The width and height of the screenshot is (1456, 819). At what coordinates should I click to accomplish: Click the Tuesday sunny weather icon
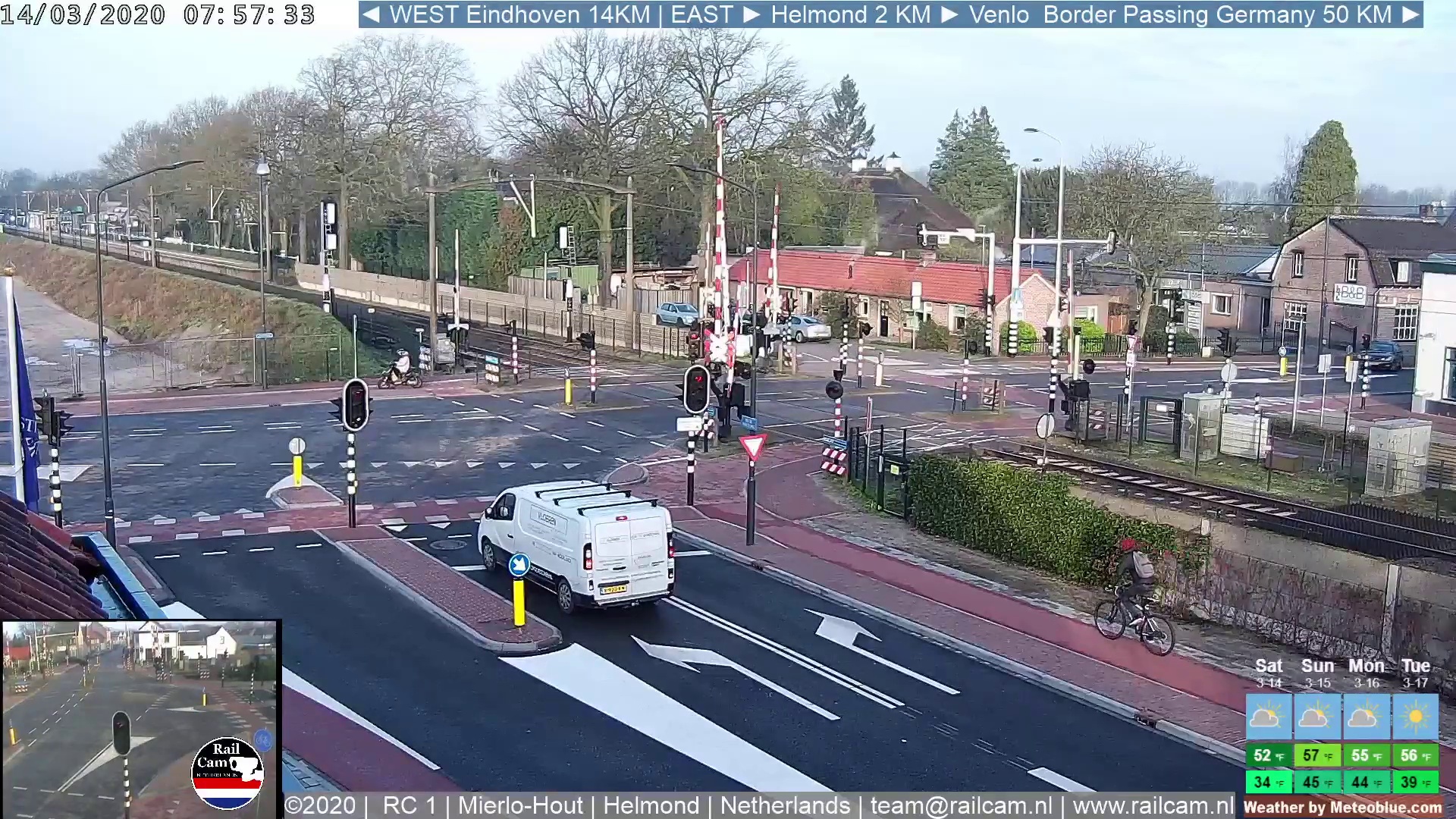1415,717
